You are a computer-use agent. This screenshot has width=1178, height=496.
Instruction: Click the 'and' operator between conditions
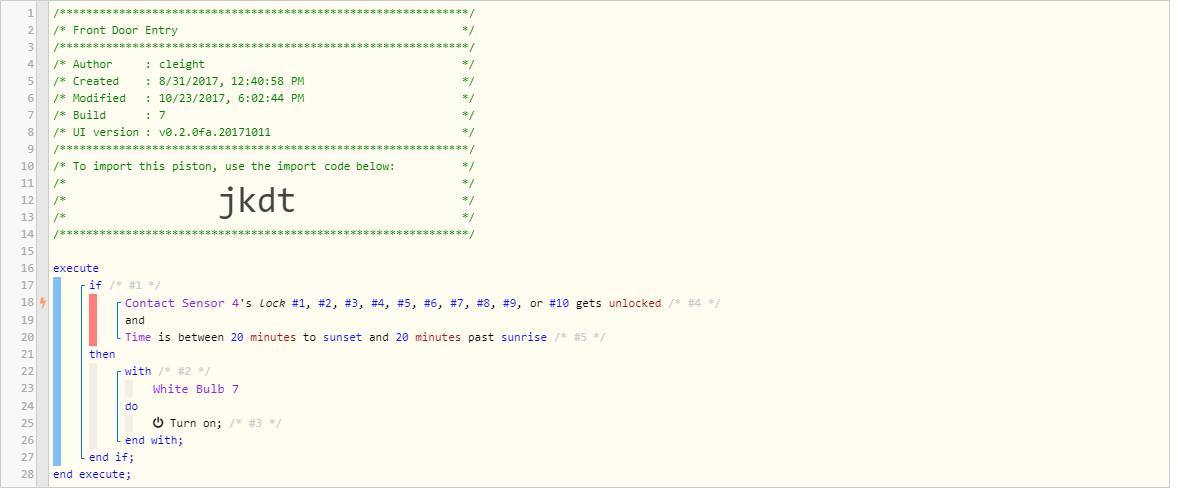(x=135, y=320)
